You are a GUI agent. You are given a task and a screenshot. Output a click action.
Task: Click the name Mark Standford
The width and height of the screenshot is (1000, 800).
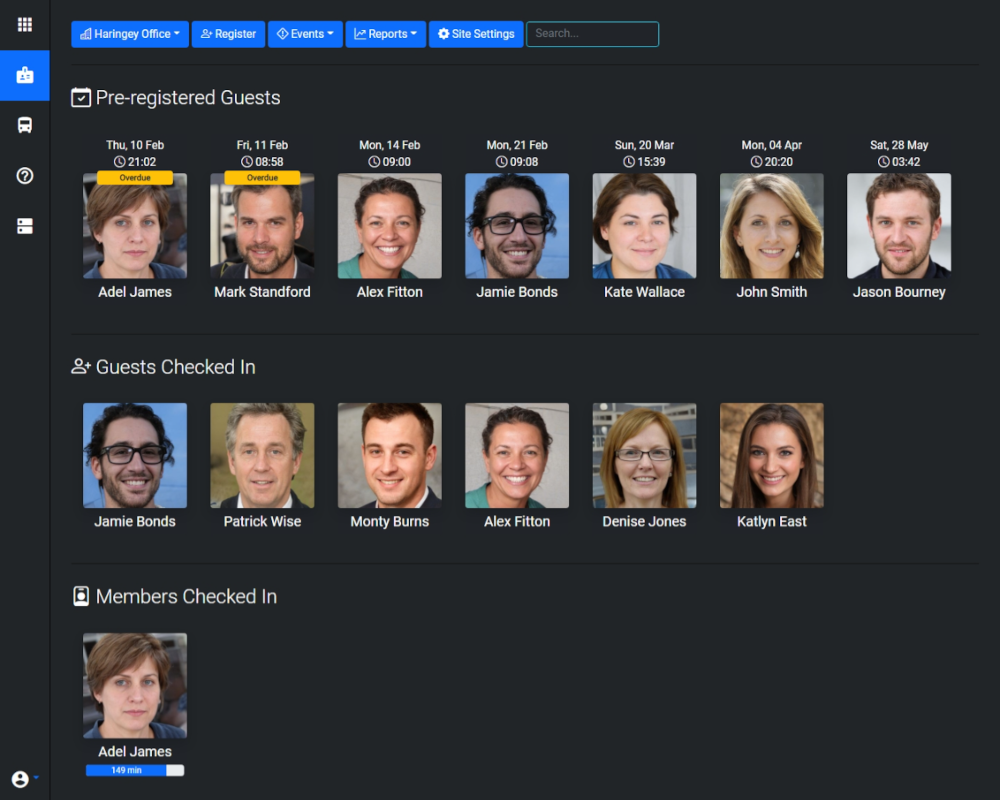click(x=262, y=292)
